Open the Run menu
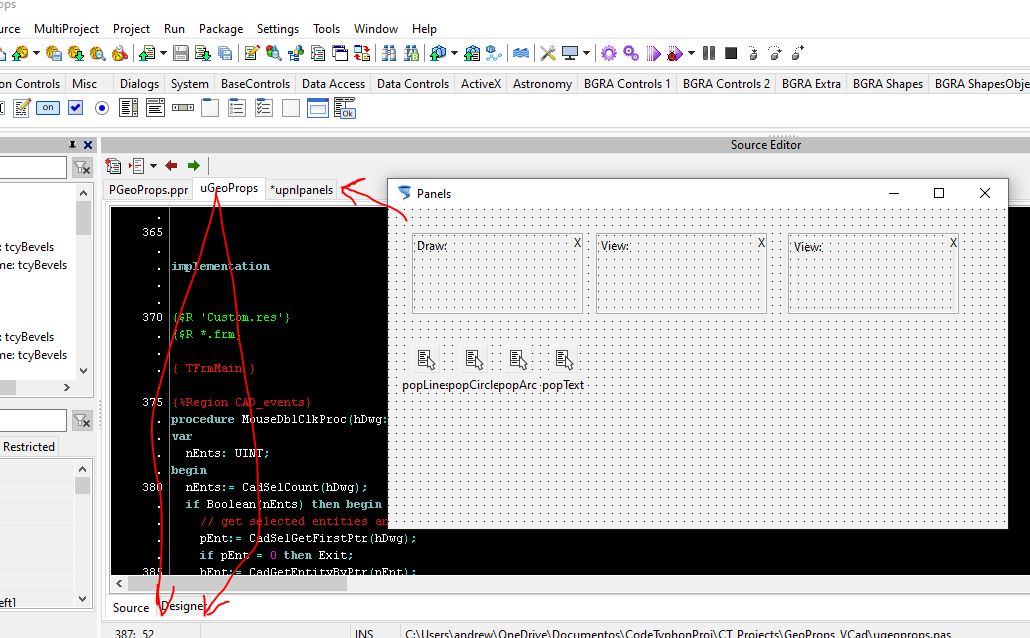This screenshot has height=638, width=1030. click(x=174, y=29)
